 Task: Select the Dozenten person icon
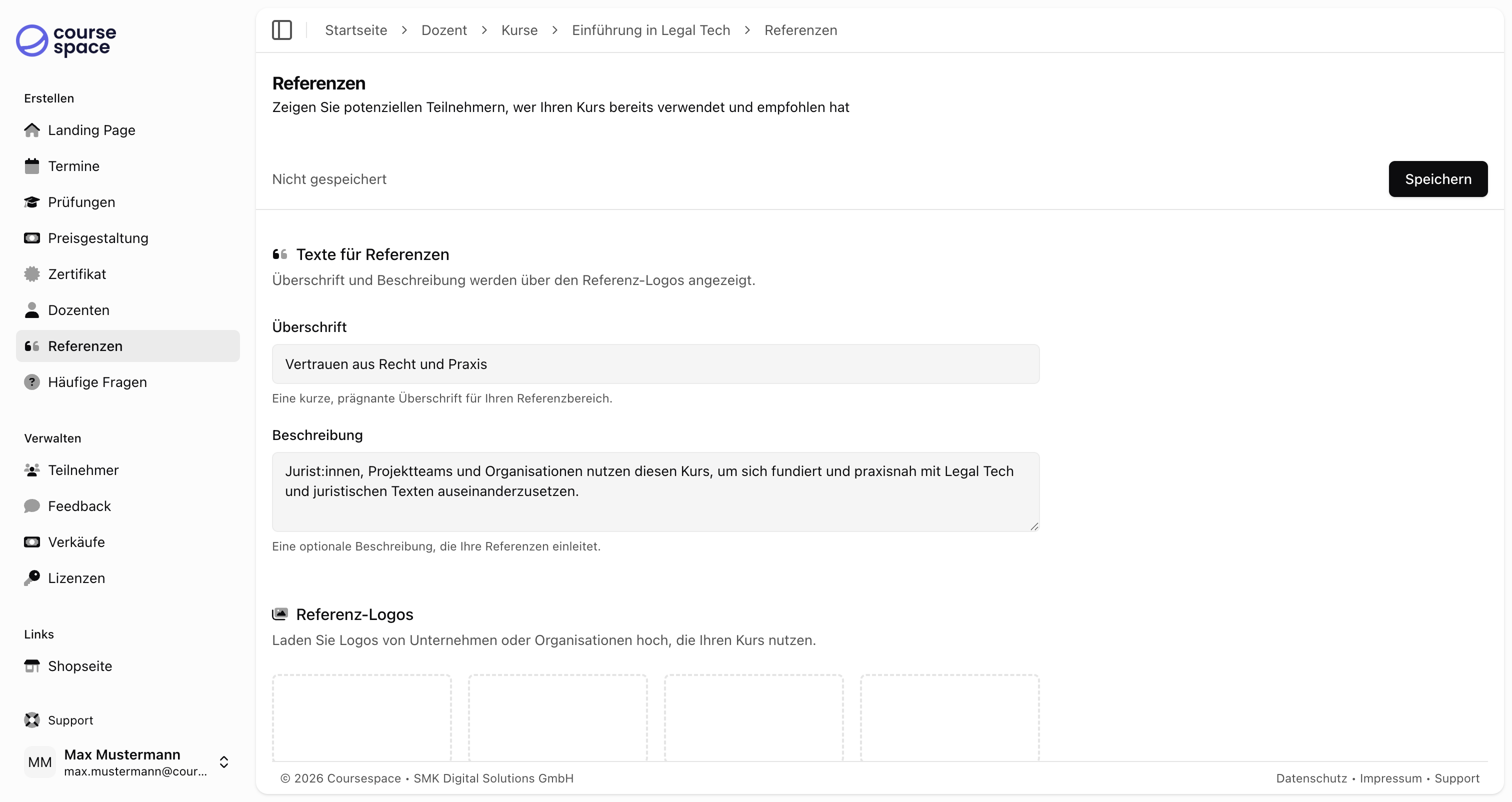[x=31, y=310]
